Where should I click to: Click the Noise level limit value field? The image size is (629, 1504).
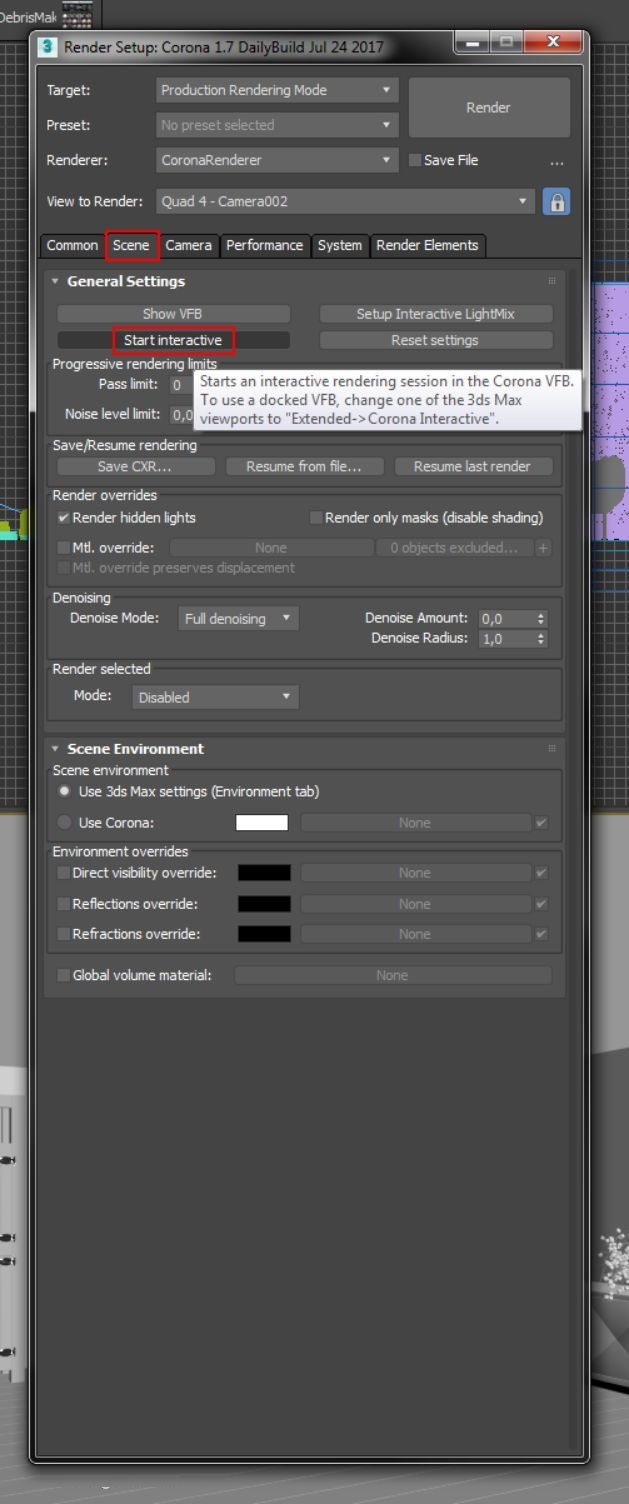click(x=181, y=415)
